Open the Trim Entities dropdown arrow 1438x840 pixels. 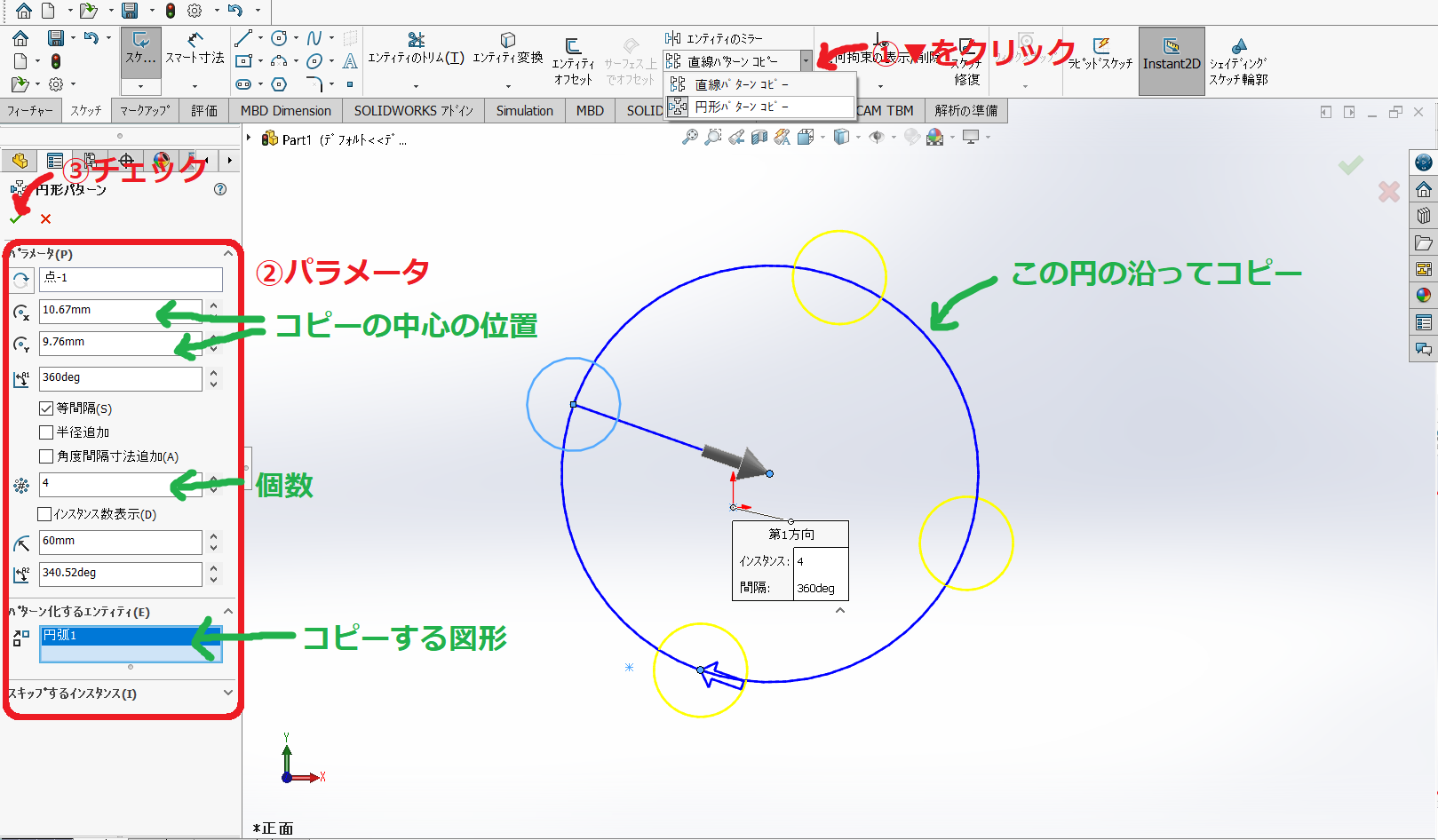[x=416, y=86]
